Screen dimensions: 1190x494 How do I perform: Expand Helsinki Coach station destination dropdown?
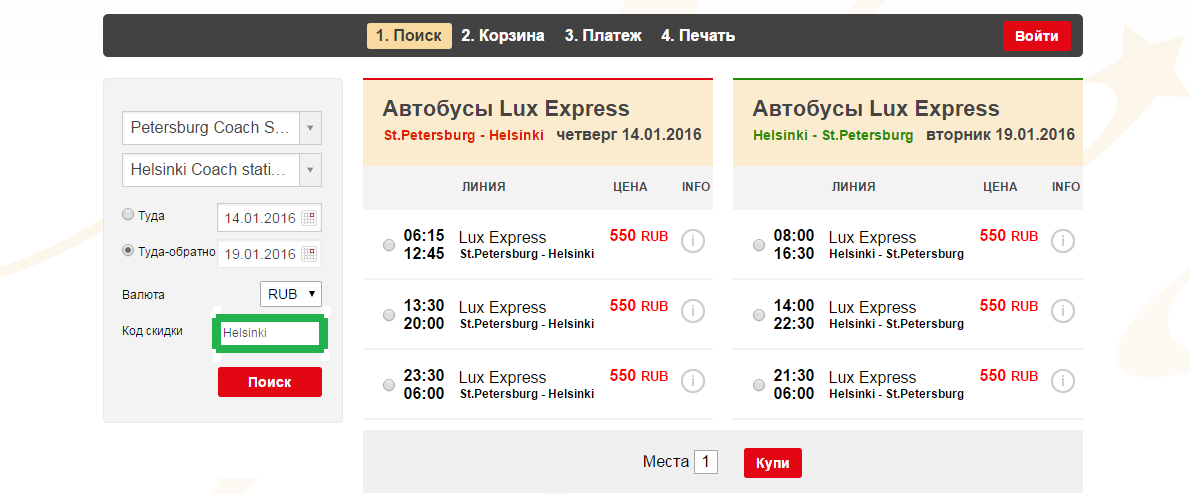(x=310, y=170)
